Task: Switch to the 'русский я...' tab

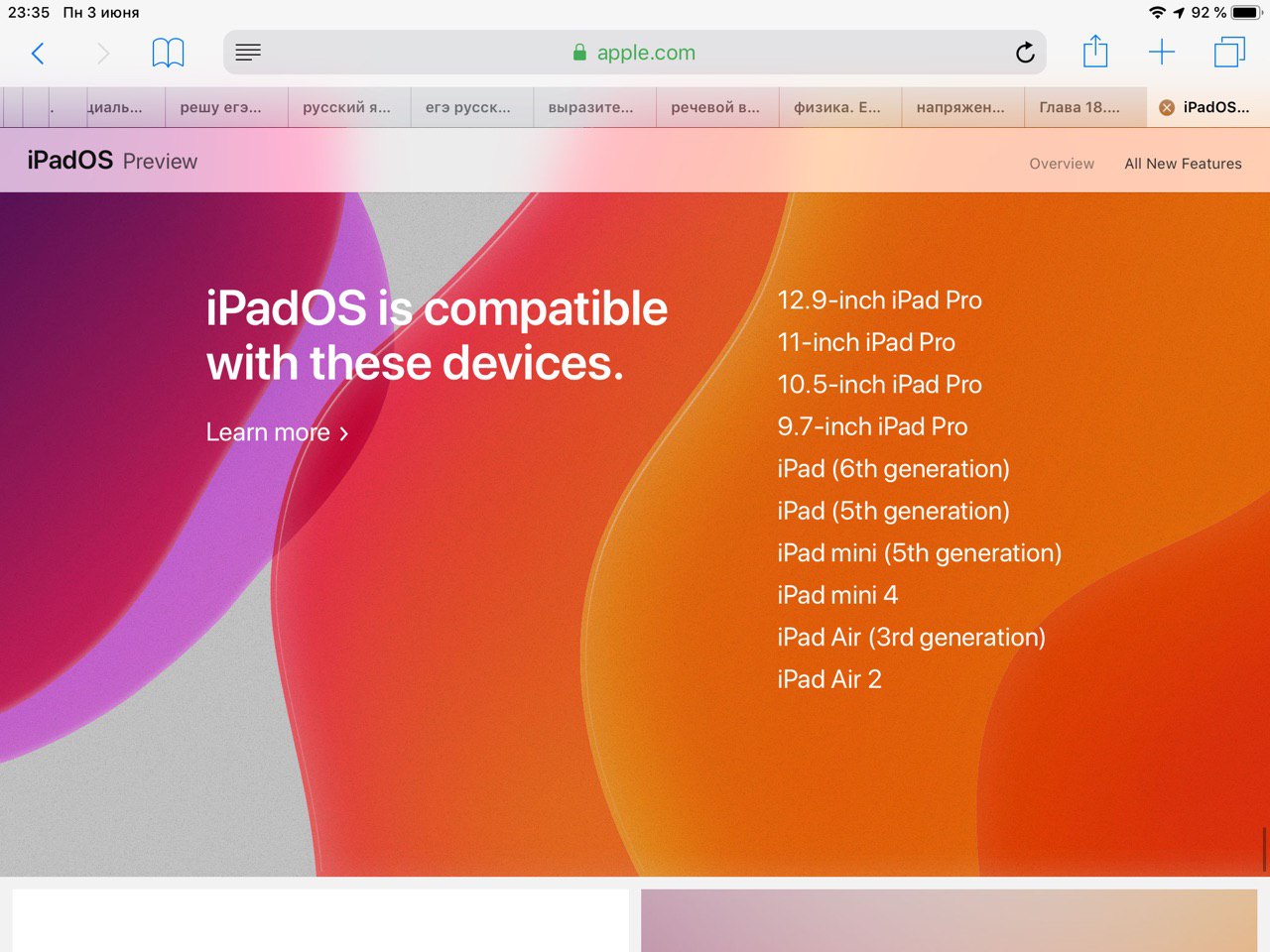Action: point(349,108)
